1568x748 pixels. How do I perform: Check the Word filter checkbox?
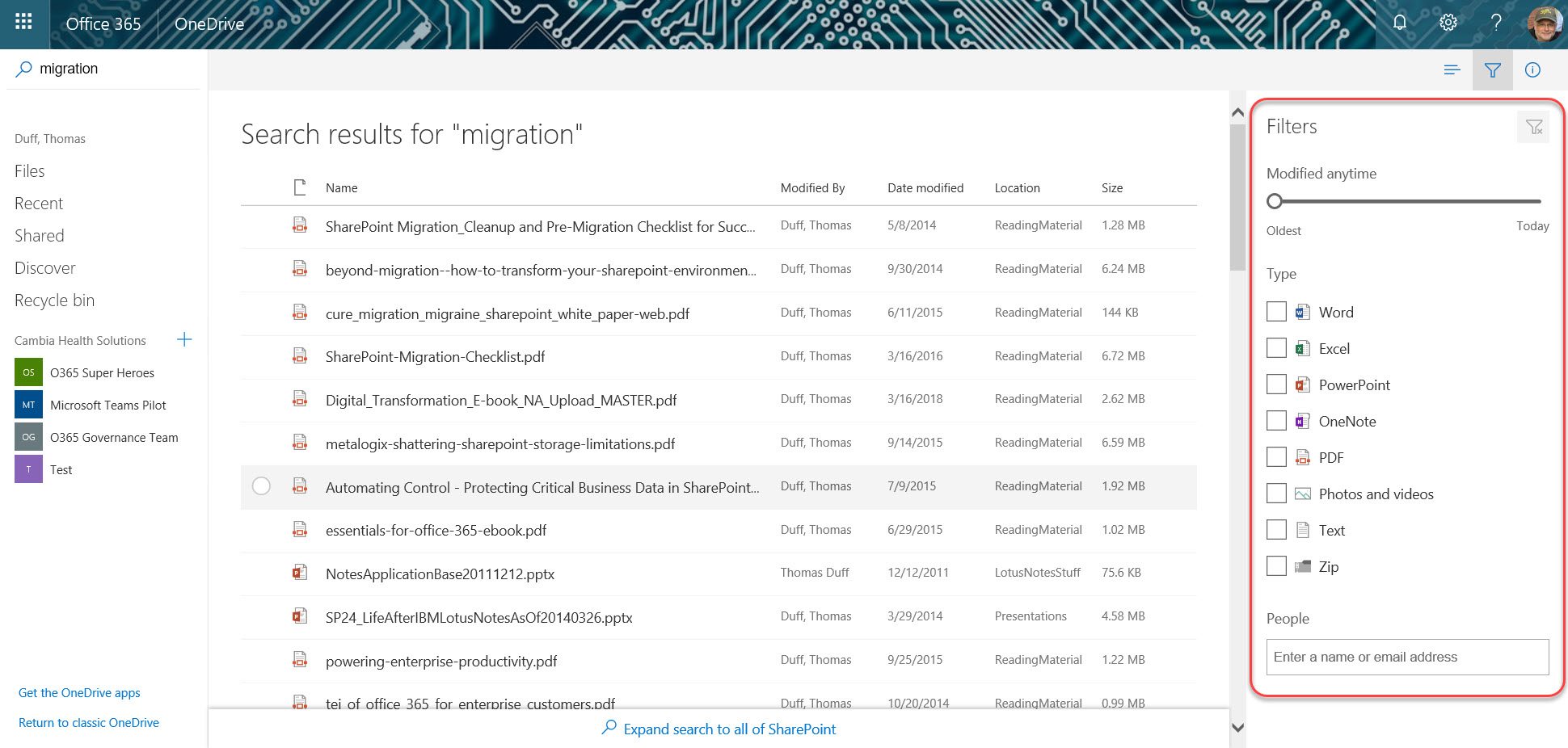tap(1276, 311)
